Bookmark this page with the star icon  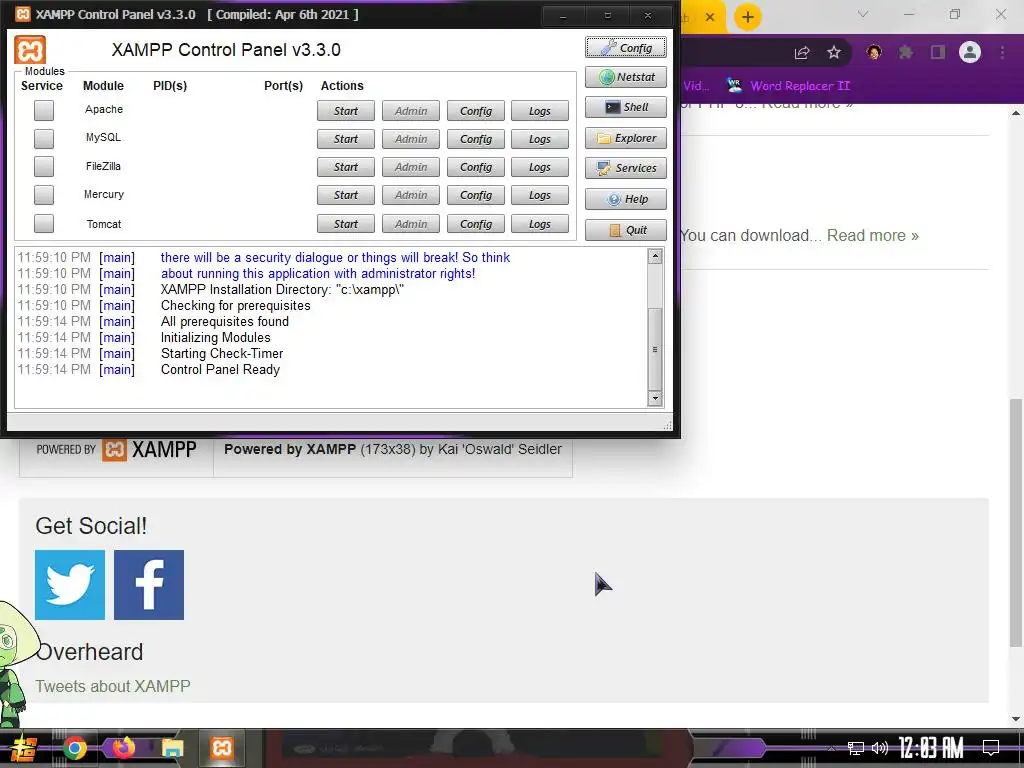[834, 53]
